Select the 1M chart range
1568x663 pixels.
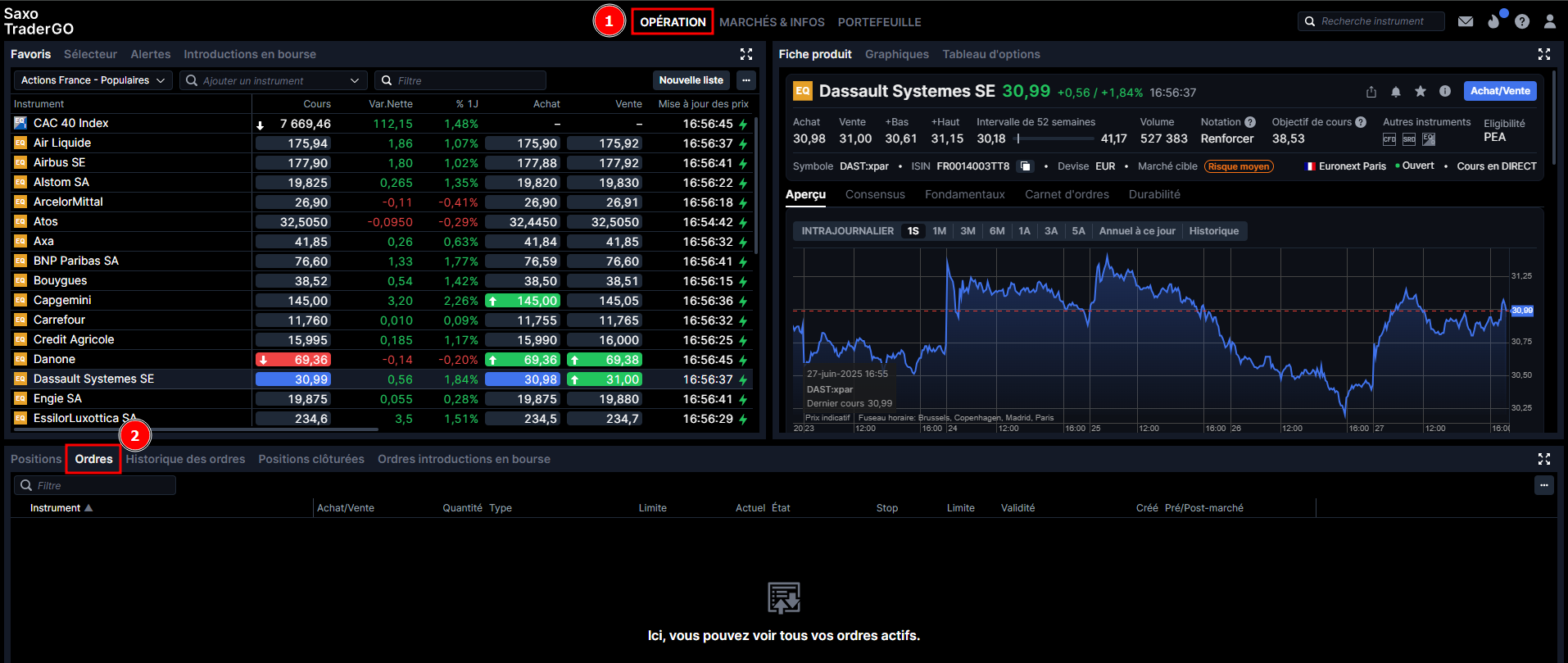[x=940, y=231]
